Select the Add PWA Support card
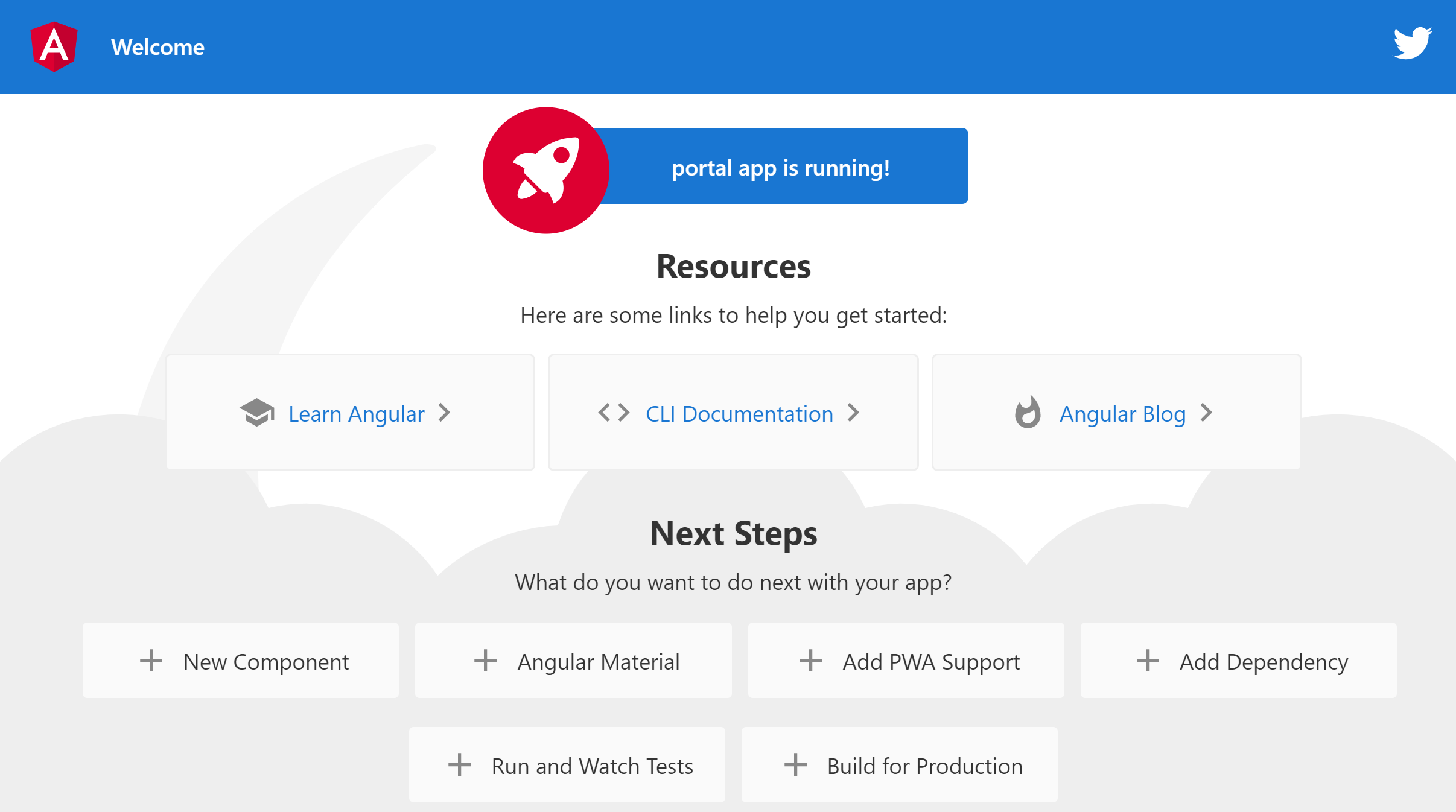The height and width of the screenshot is (812, 1456). (x=906, y=661)
